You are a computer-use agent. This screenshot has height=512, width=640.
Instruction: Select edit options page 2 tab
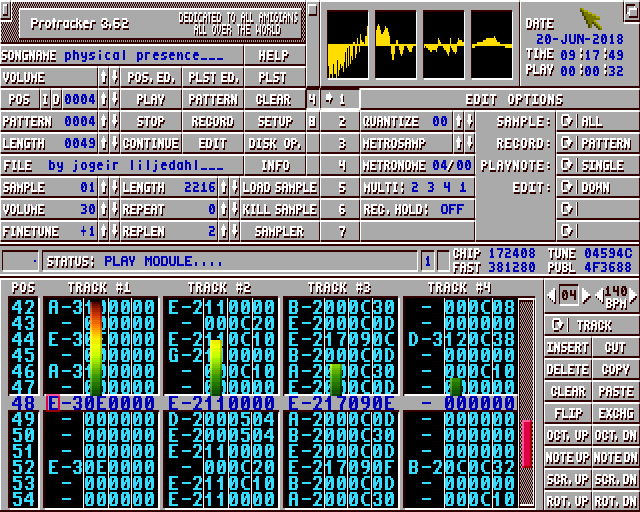coord(342,122)
